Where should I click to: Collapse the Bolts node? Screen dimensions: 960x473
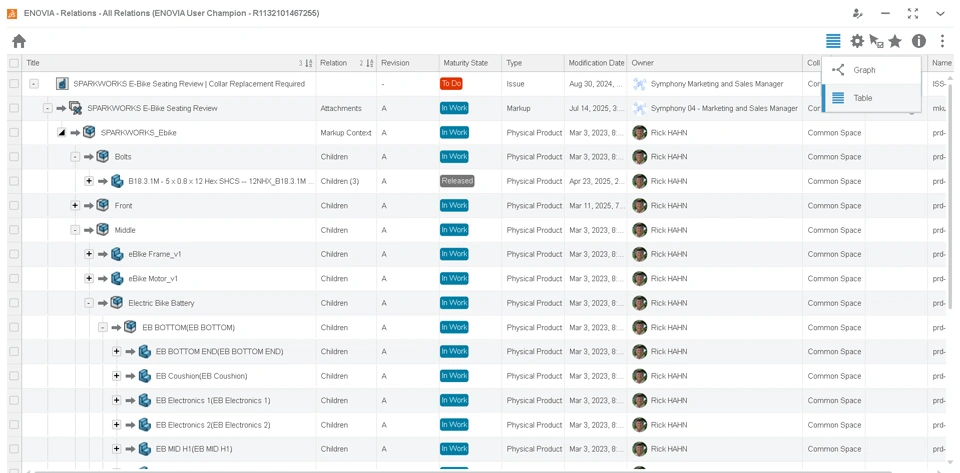75,157
